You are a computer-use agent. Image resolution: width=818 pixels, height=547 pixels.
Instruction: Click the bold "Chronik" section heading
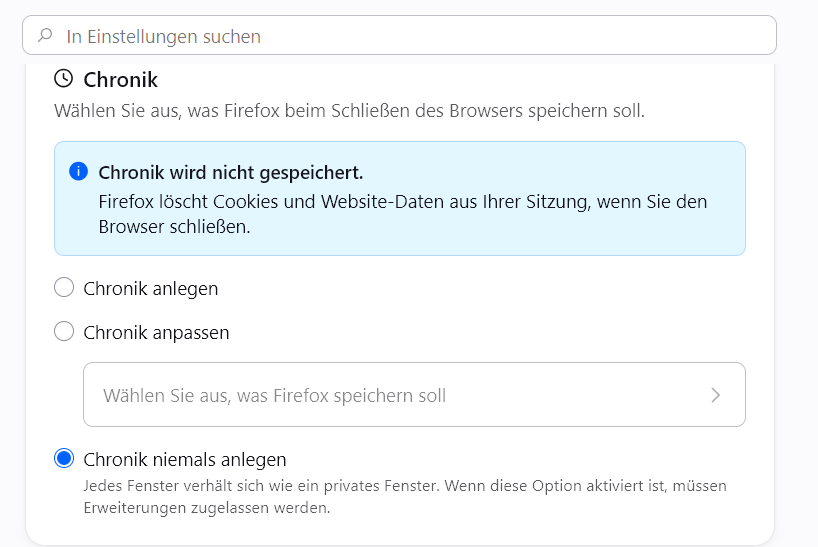click(x=121, y=80)
